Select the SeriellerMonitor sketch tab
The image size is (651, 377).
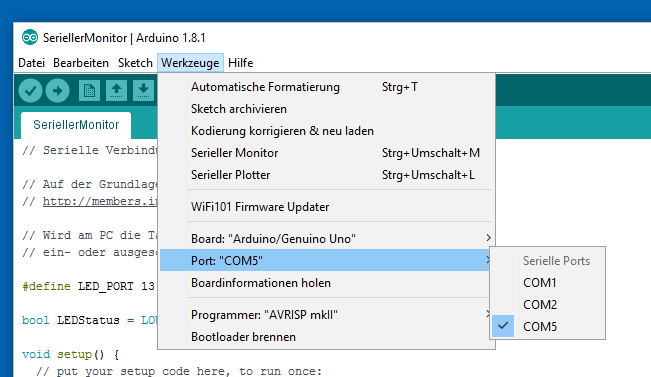click(x=76, y=125)
